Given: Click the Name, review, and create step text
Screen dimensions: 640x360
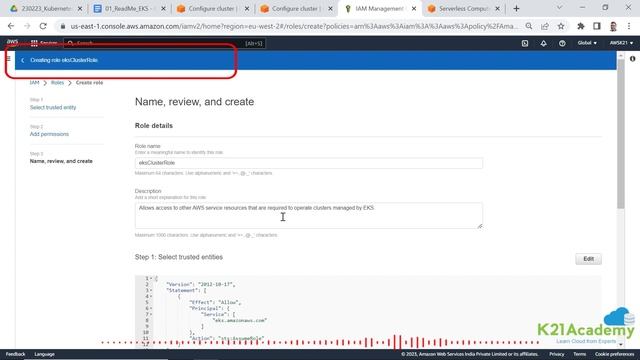Looking at the screenshot, I should click(61, 161).
